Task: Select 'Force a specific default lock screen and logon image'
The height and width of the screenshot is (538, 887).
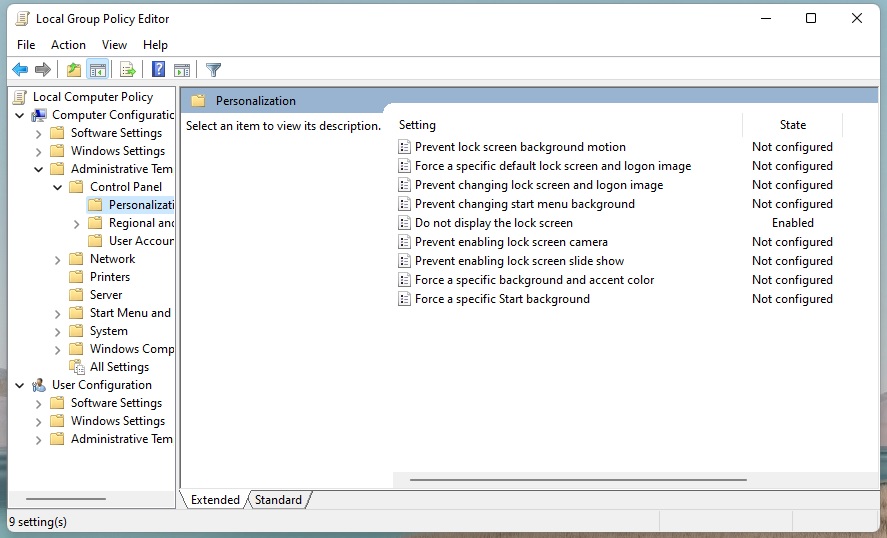Action: [x=553, y=166]
